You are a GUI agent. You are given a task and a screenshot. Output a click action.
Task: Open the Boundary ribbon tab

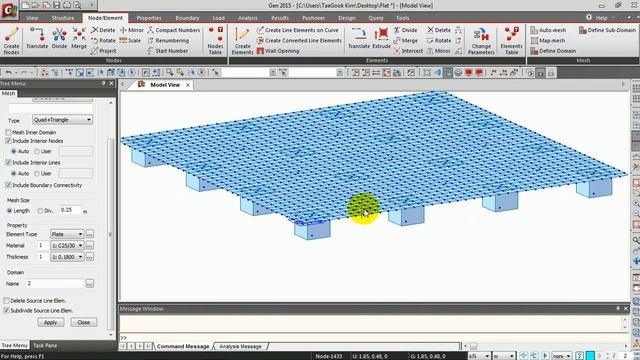(187, 18)
